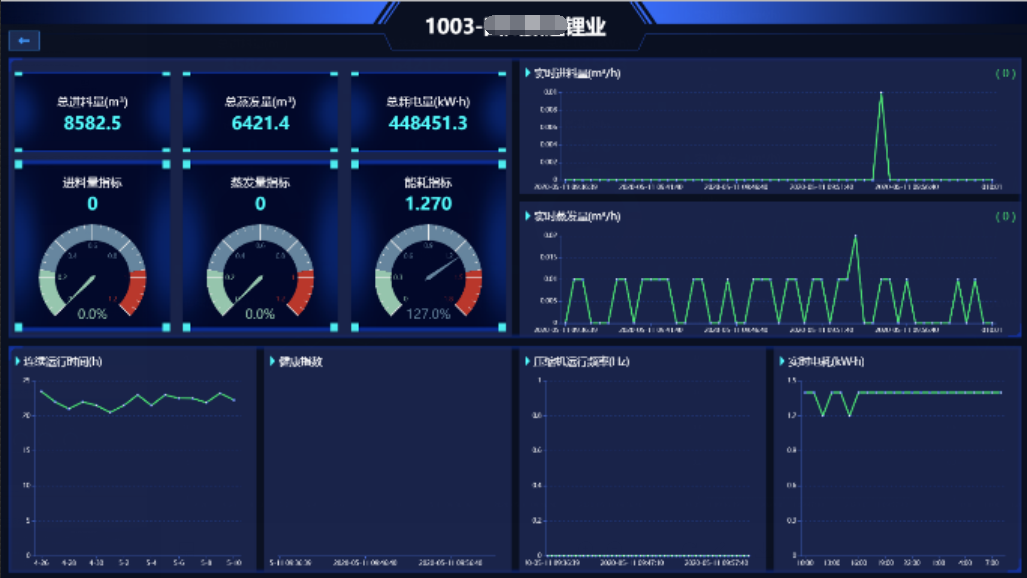Click the 能耗指标 gauge dial
Viewport: 1027px width, 578px height.
click(428, 275)
